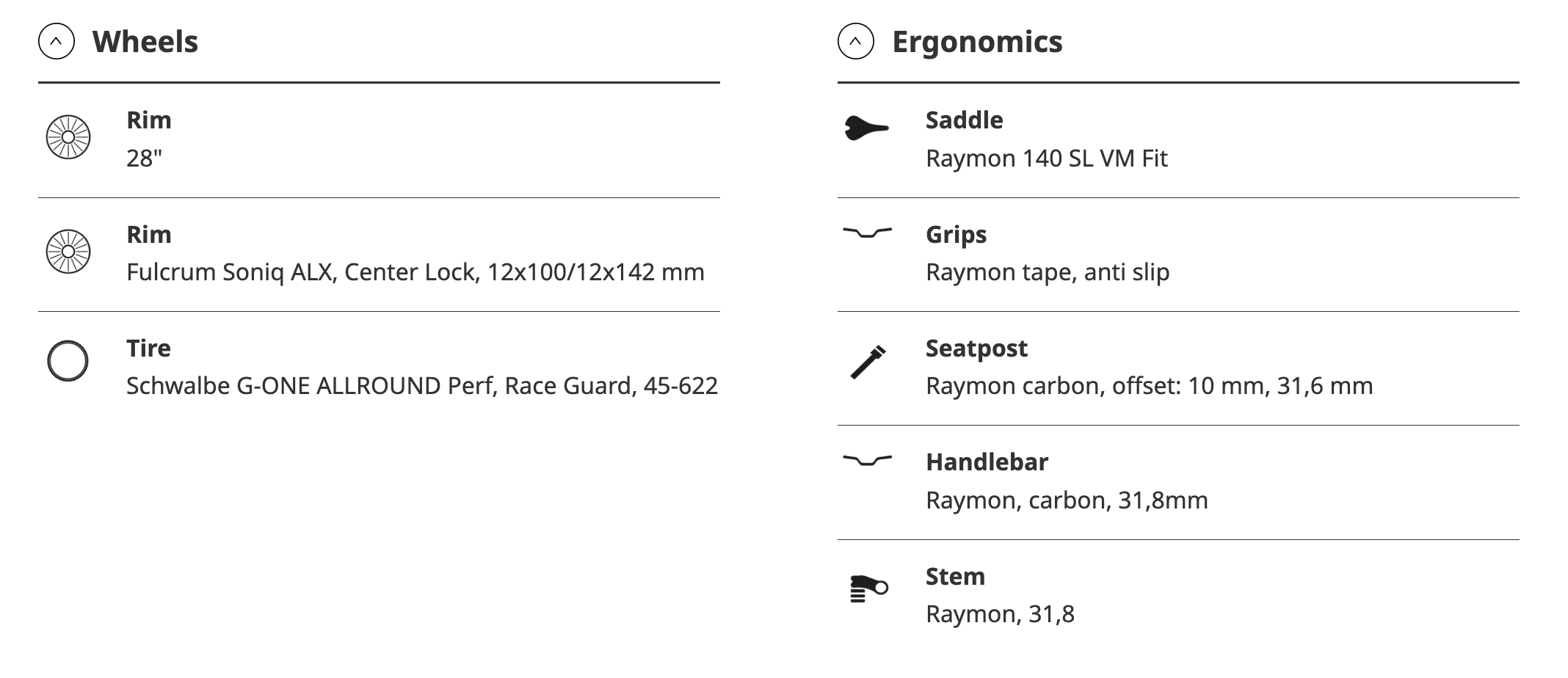Click the handlebar icon next to Handlebar
The image size is (1568, 678).
click(867, 460)
